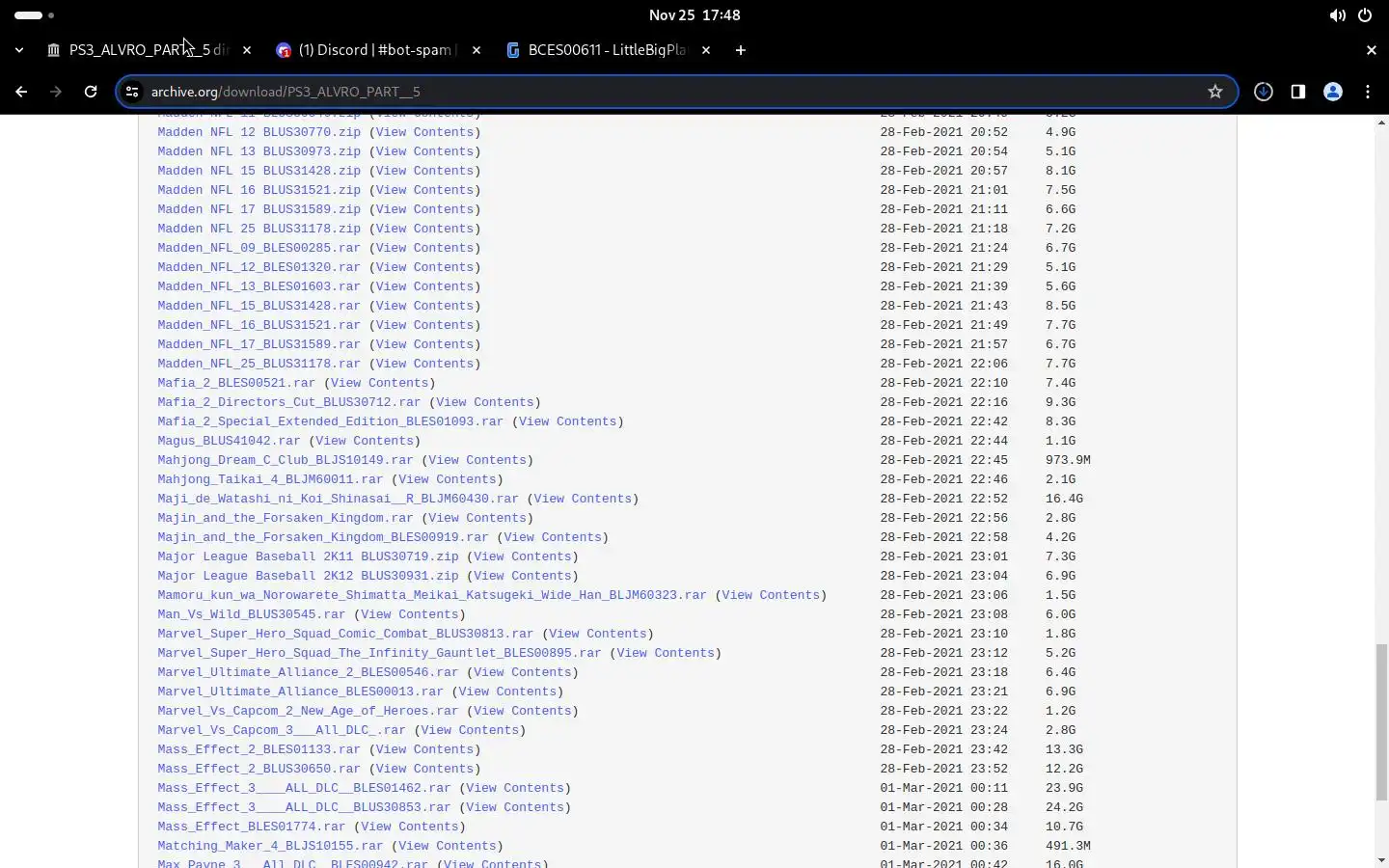Open Mafia_2_BLES00521.rar link
This screenshot has width=1389, height=868.
click(236, 383)
